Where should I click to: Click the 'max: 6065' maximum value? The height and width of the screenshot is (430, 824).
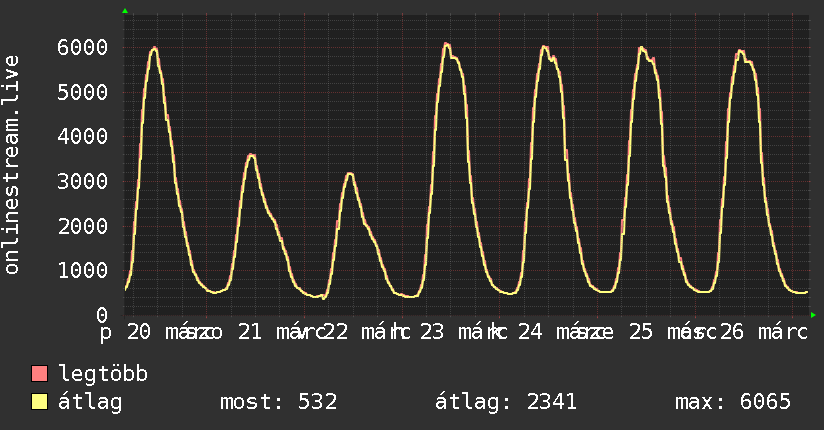coord(733,402)
